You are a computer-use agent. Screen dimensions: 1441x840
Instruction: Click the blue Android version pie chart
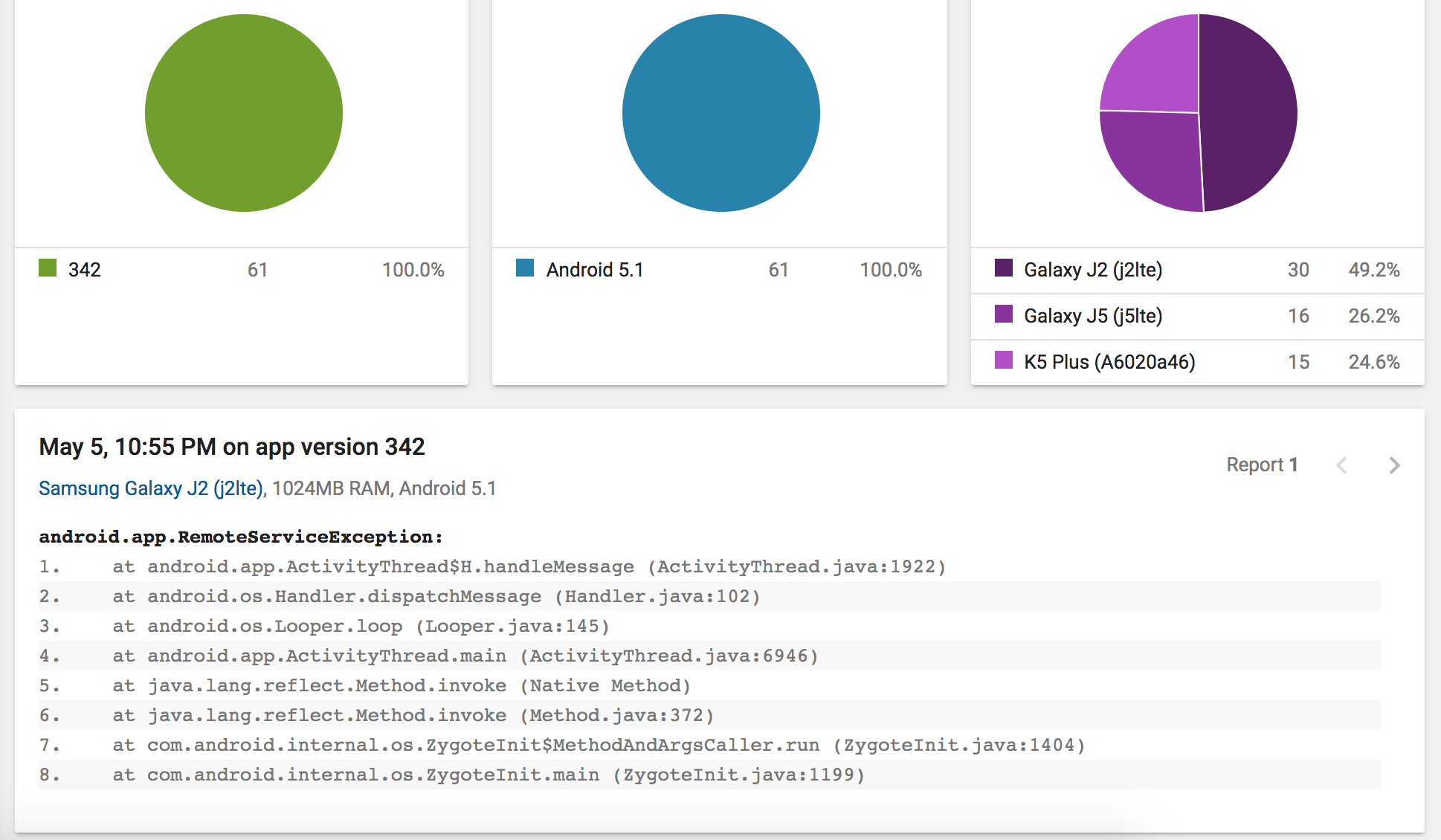[x=721, y=113]
